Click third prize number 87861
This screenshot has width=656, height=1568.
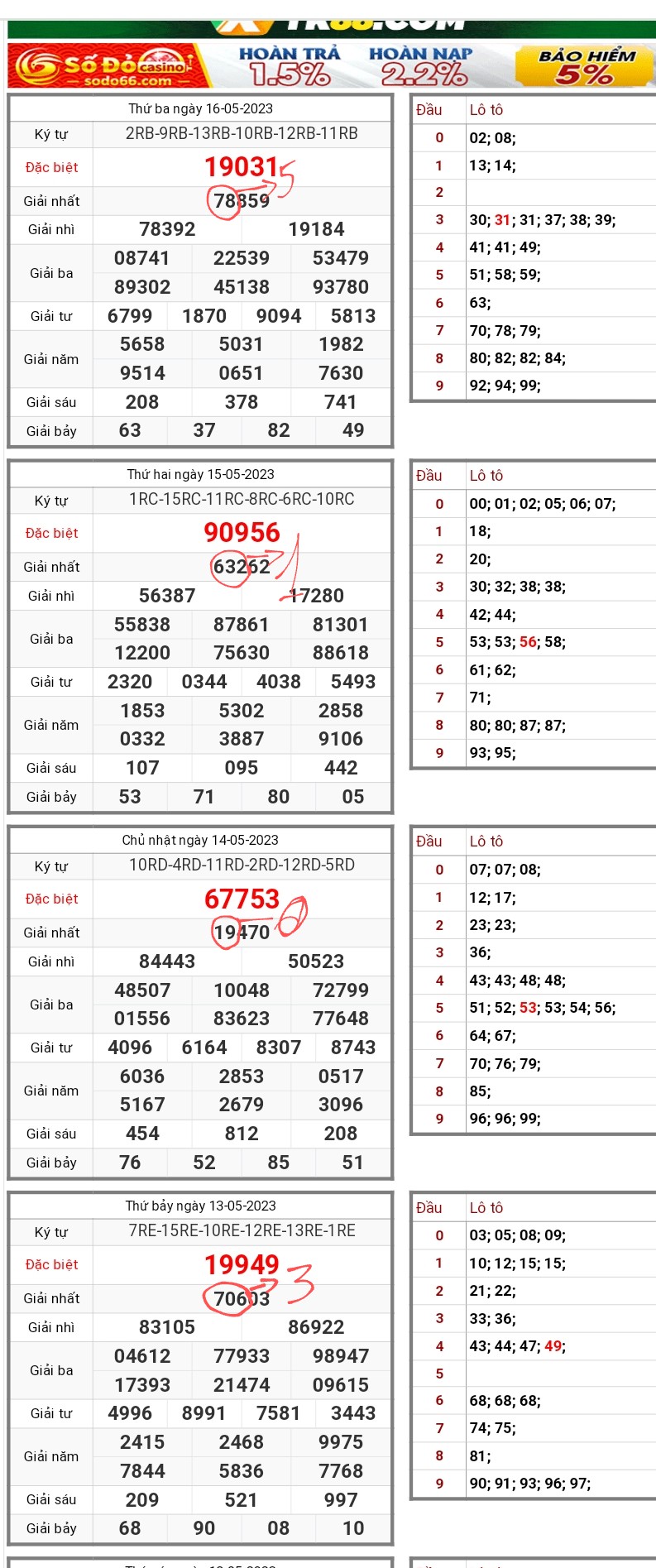(x=242, y=625)
